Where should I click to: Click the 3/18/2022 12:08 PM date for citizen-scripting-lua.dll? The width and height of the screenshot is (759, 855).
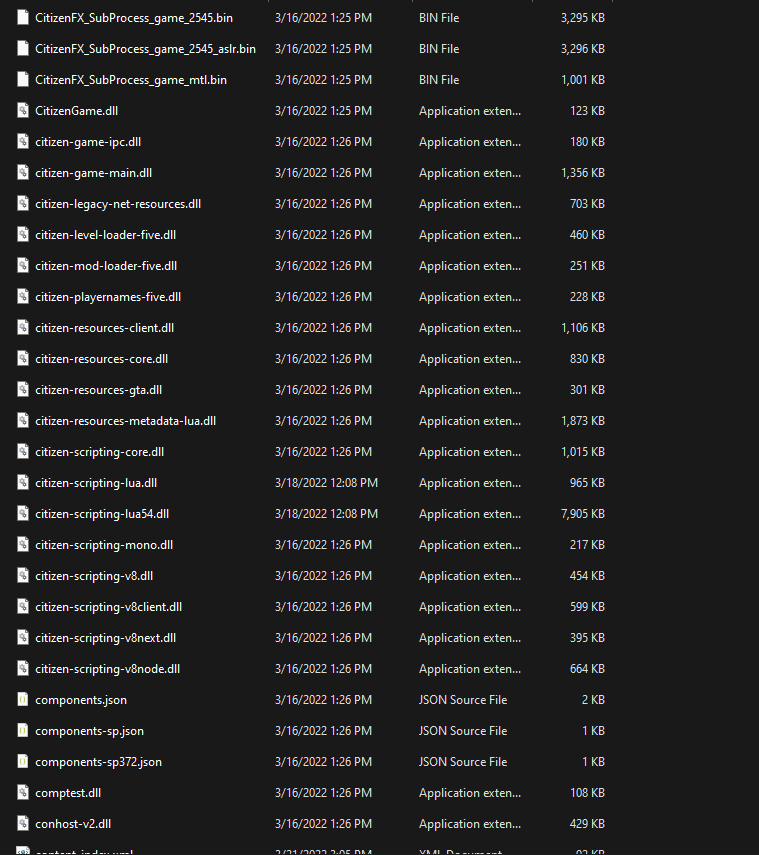(327, 483)
